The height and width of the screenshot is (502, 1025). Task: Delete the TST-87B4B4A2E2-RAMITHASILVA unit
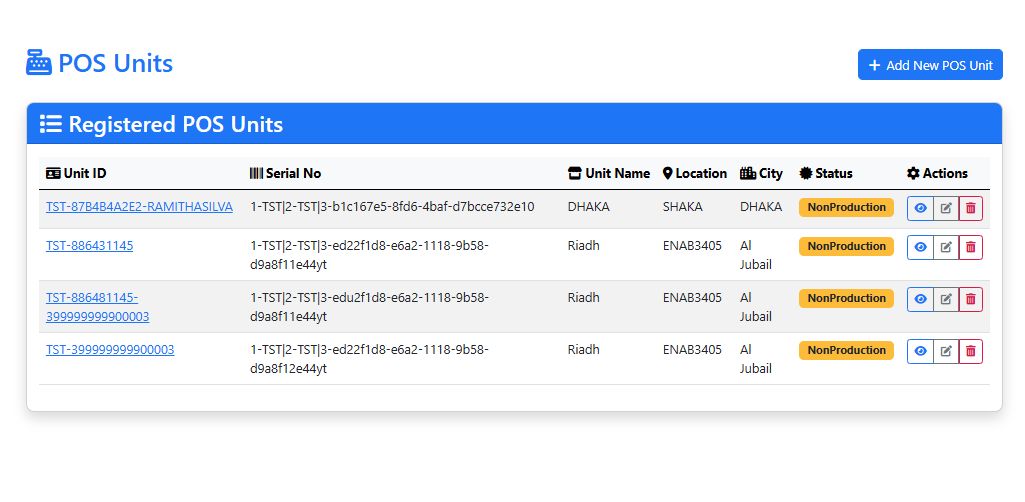[x=971, y=208]
